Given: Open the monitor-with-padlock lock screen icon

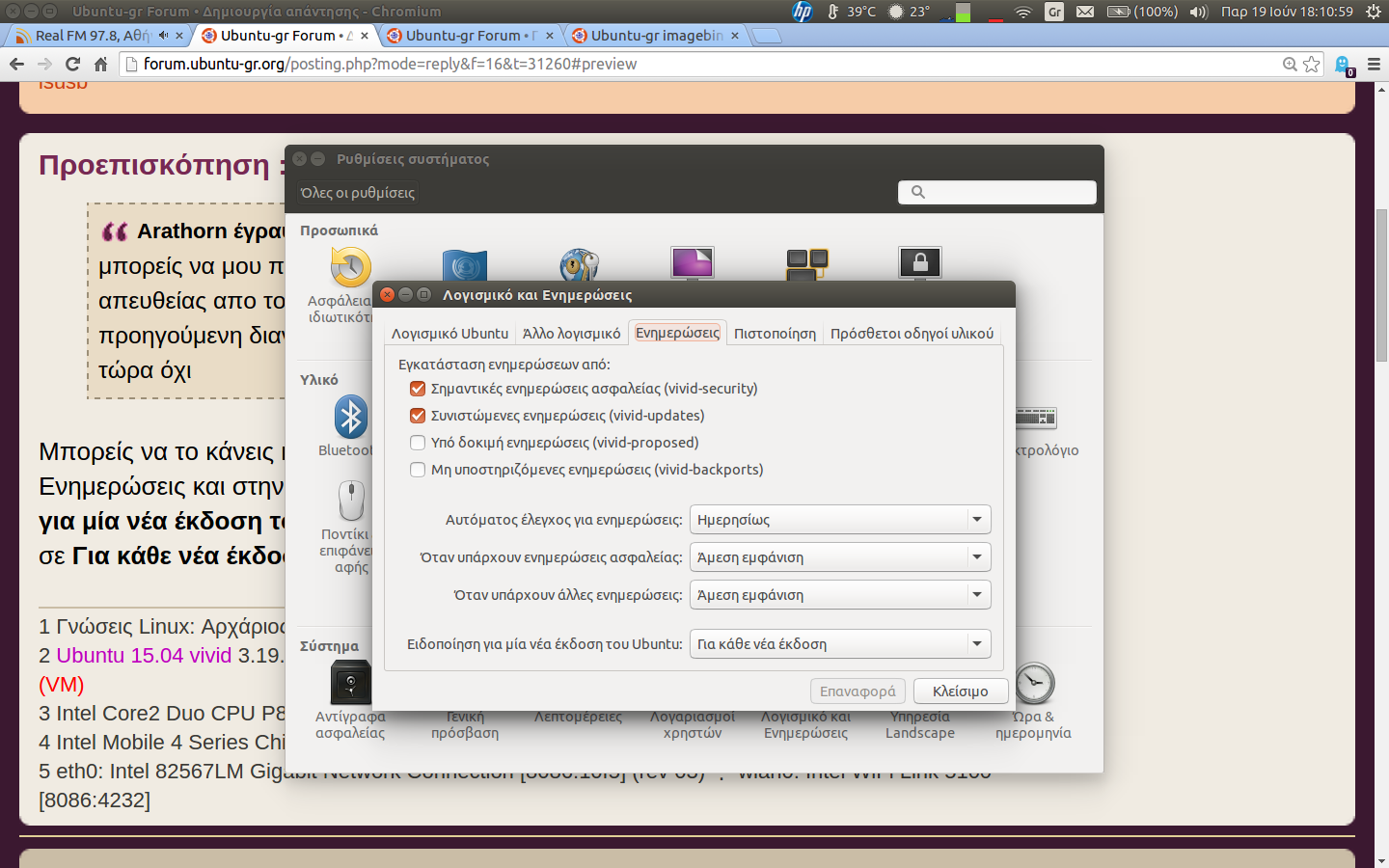Looking at the screenshot, I should pyautogui.click(x=920, y=264).
